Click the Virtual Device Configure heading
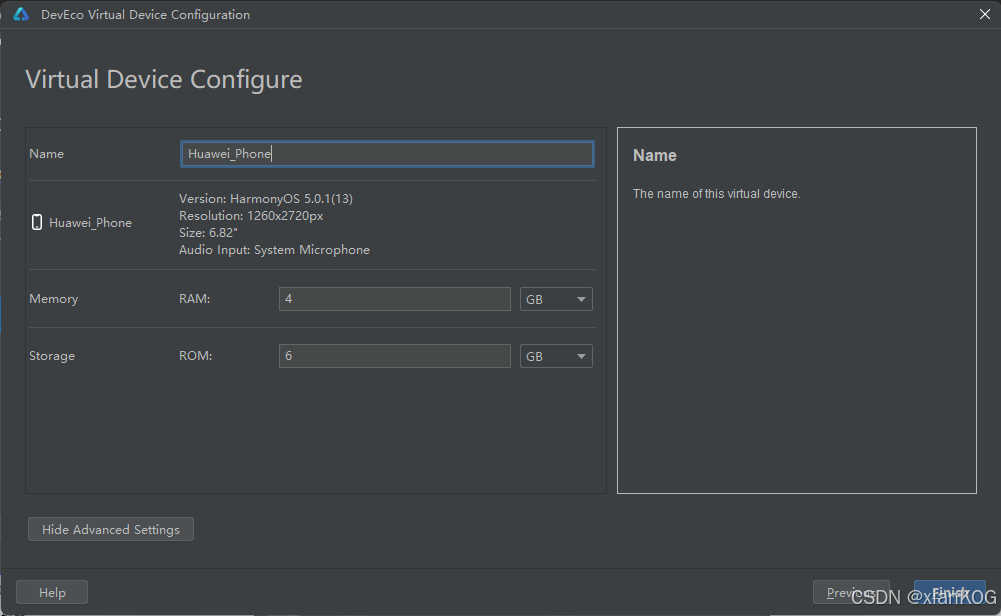 tap(163, 80)
